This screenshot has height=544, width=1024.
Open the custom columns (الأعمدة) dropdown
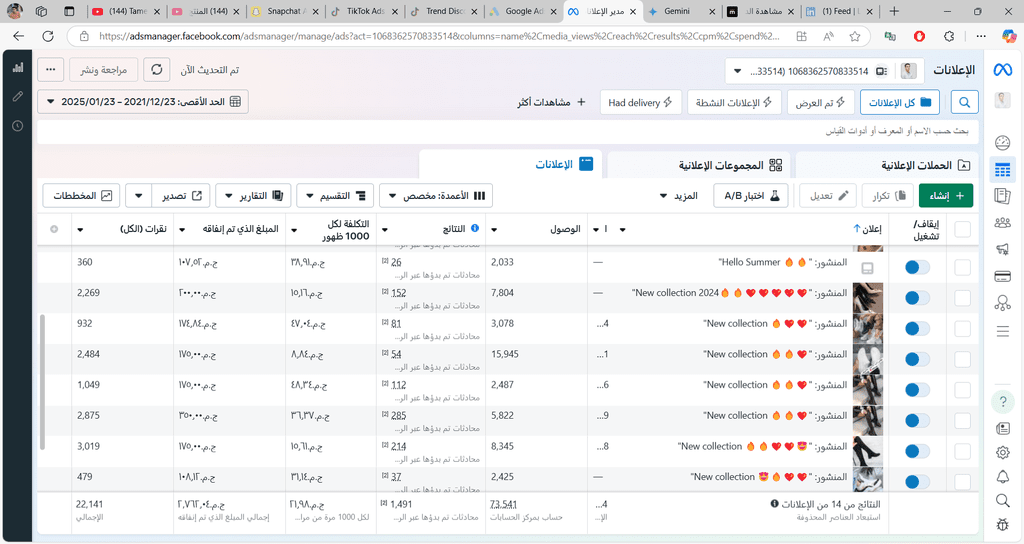pos(436,195)
